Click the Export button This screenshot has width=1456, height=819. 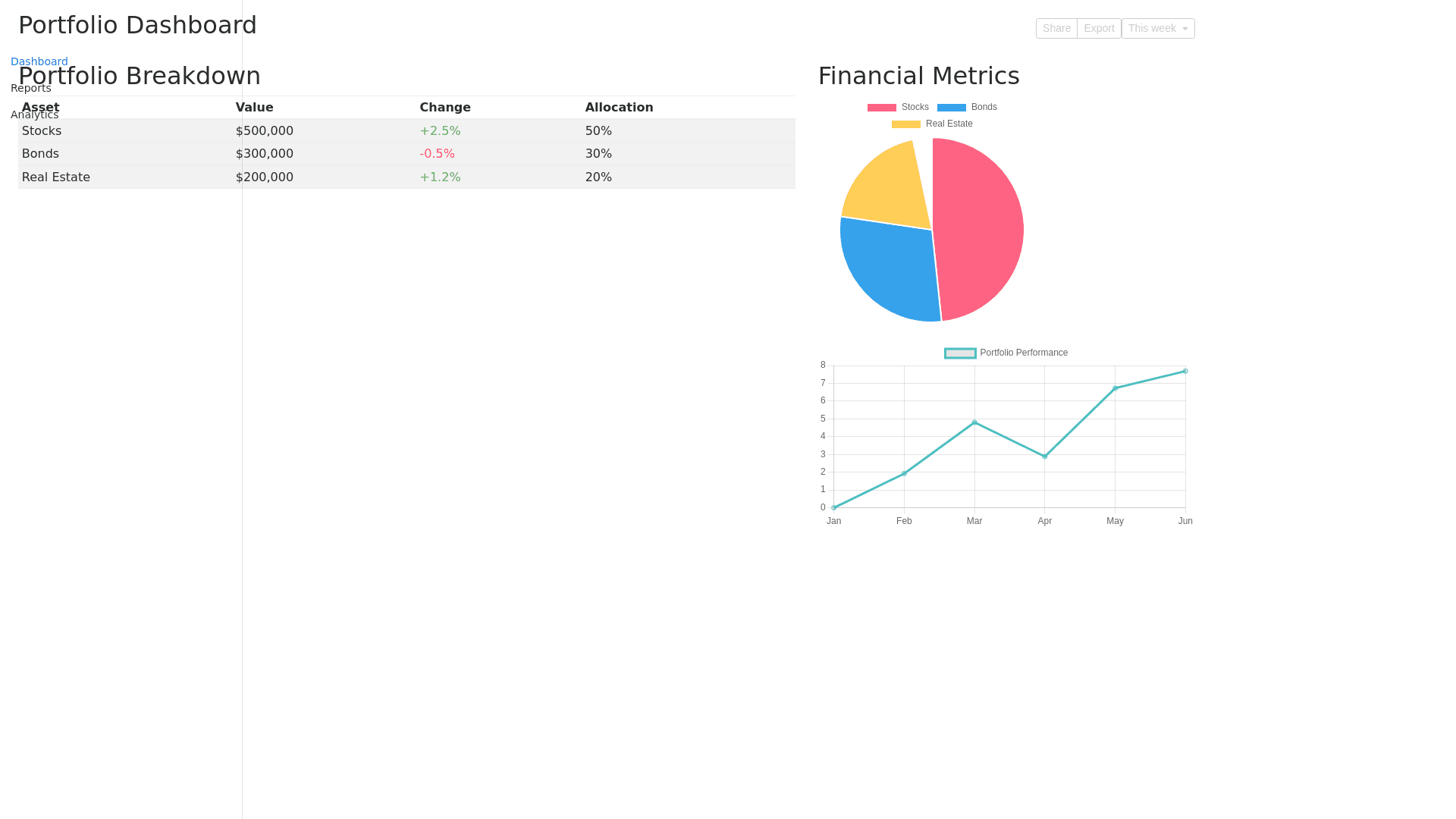tap(1099, 29)
